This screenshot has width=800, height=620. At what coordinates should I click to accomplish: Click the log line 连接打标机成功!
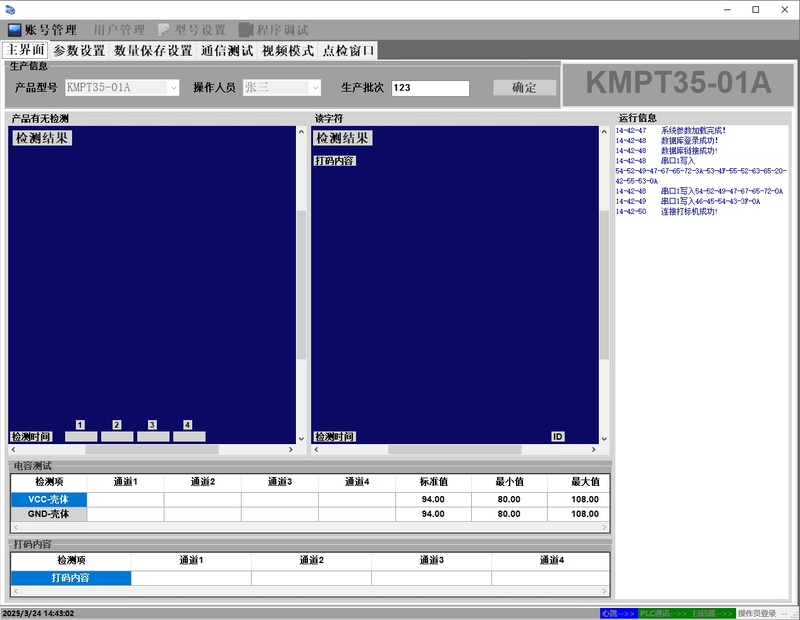pyautogui.click(x=689, y=212)
